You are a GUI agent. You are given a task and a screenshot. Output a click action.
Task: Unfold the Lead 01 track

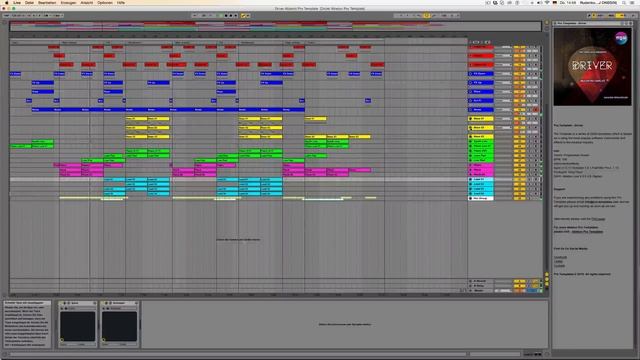(471, 180)
